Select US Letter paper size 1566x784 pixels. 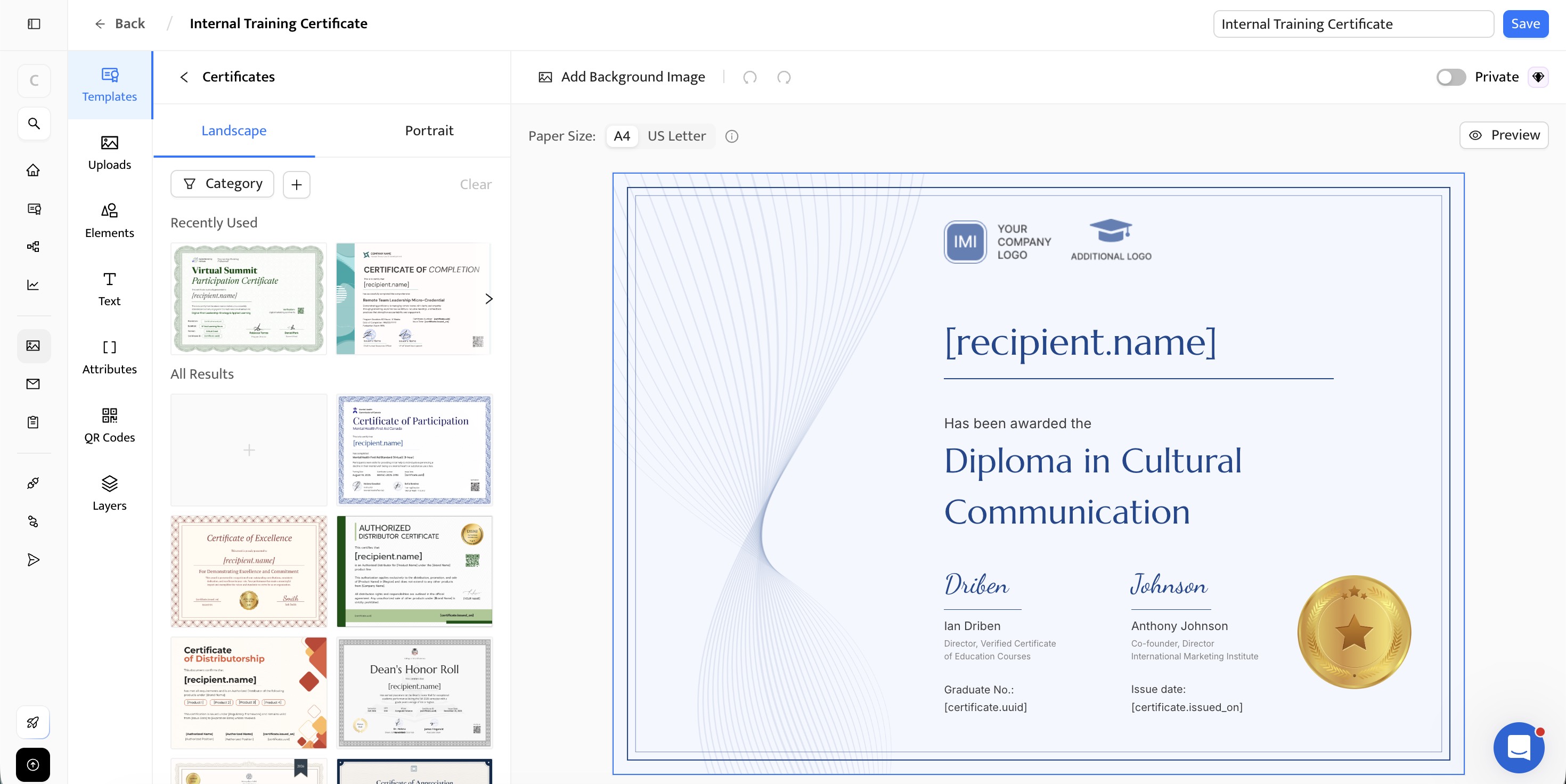(x=676, y=136)
